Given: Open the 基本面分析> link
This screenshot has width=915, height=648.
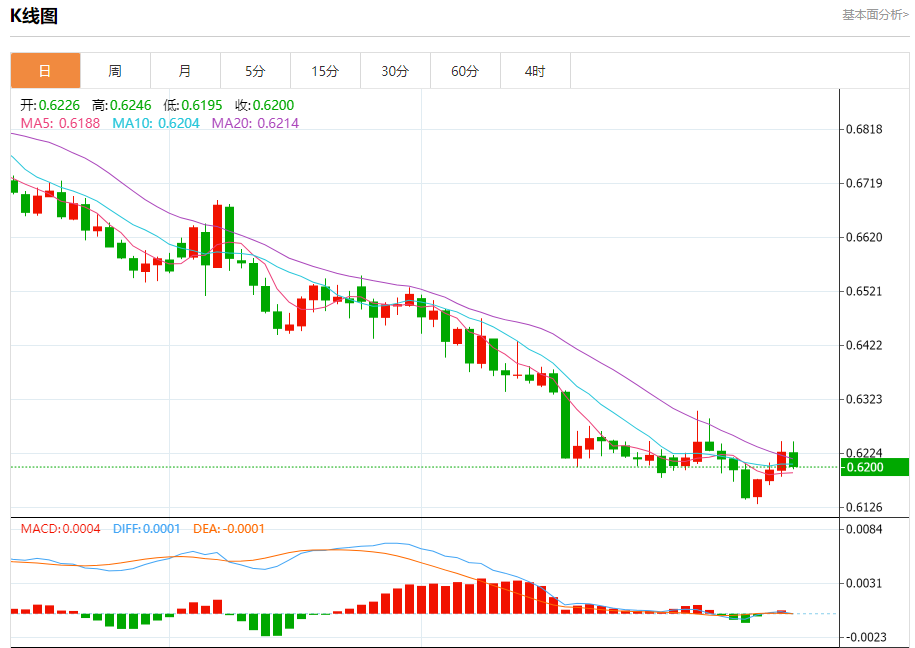Looking at the screenshot, I should 875,15.
